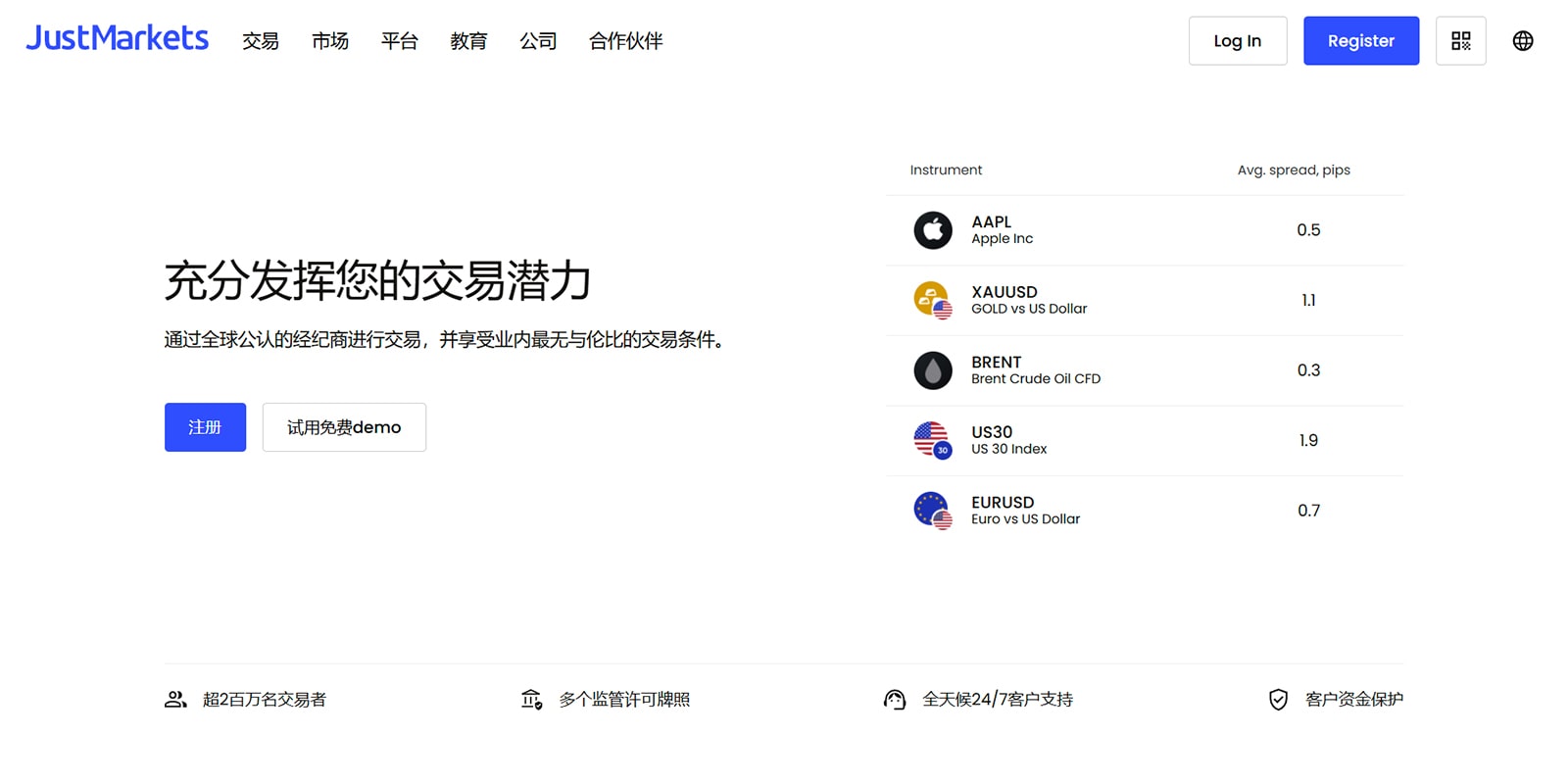Click the regulatory license bank icon
The image size is (1568, 784).
531,700
